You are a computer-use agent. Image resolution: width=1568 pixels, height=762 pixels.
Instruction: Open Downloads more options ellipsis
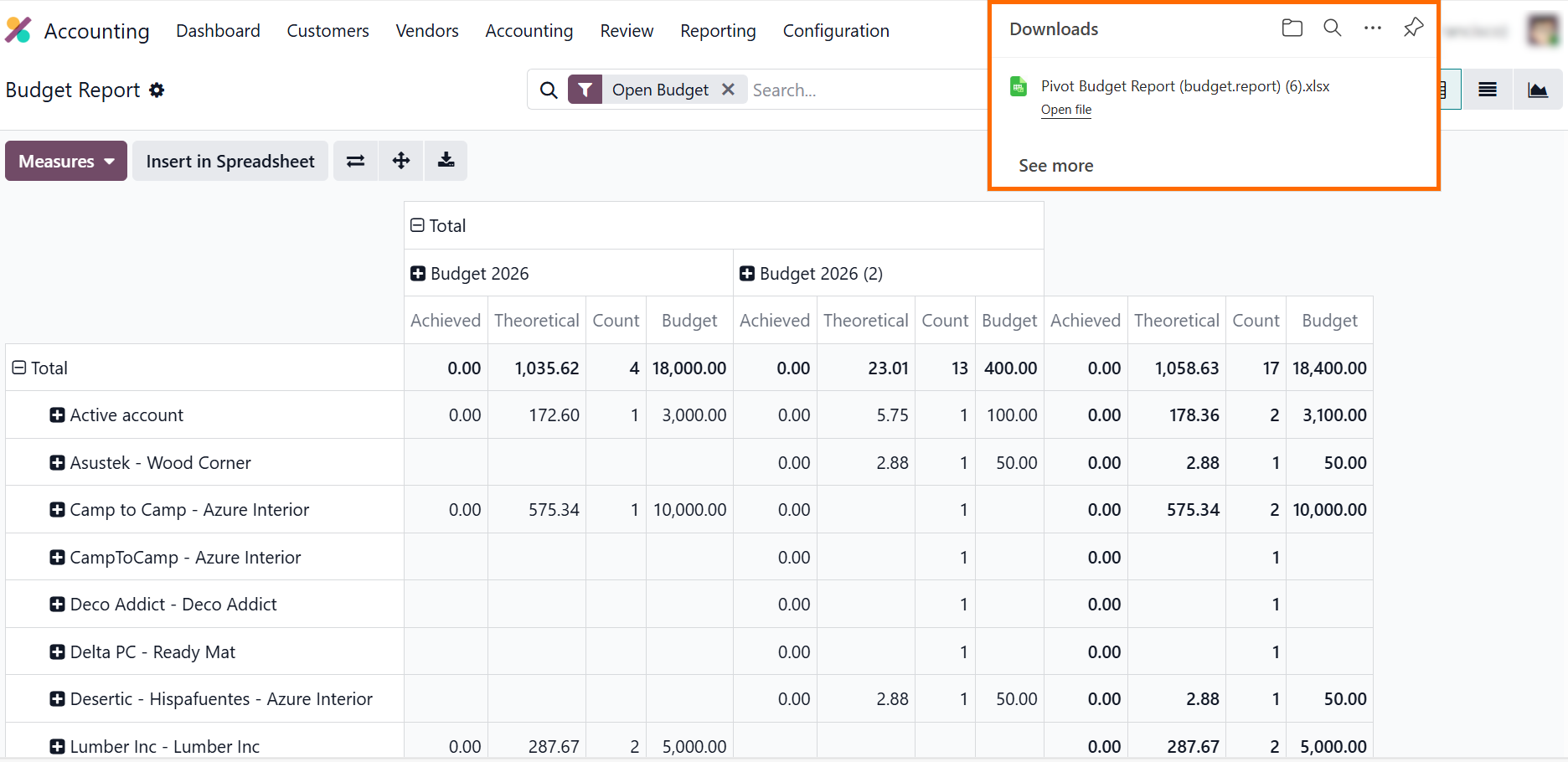[x=1372, y=28]
